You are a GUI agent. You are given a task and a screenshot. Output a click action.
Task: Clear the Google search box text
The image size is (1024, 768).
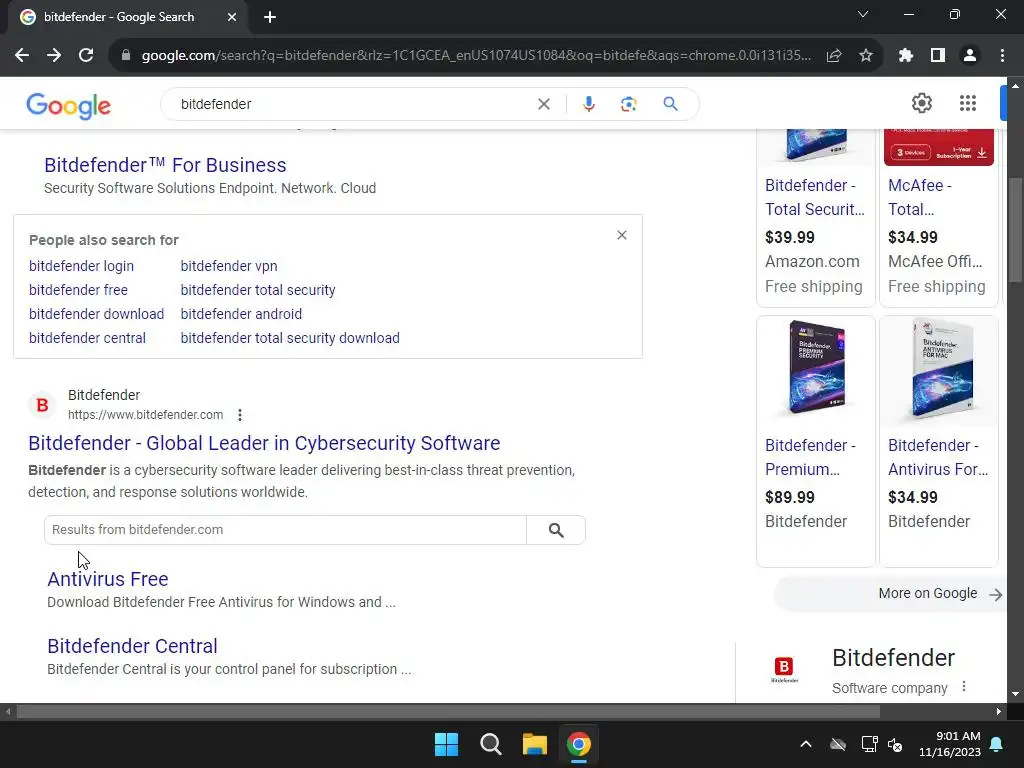click(544, 104)
